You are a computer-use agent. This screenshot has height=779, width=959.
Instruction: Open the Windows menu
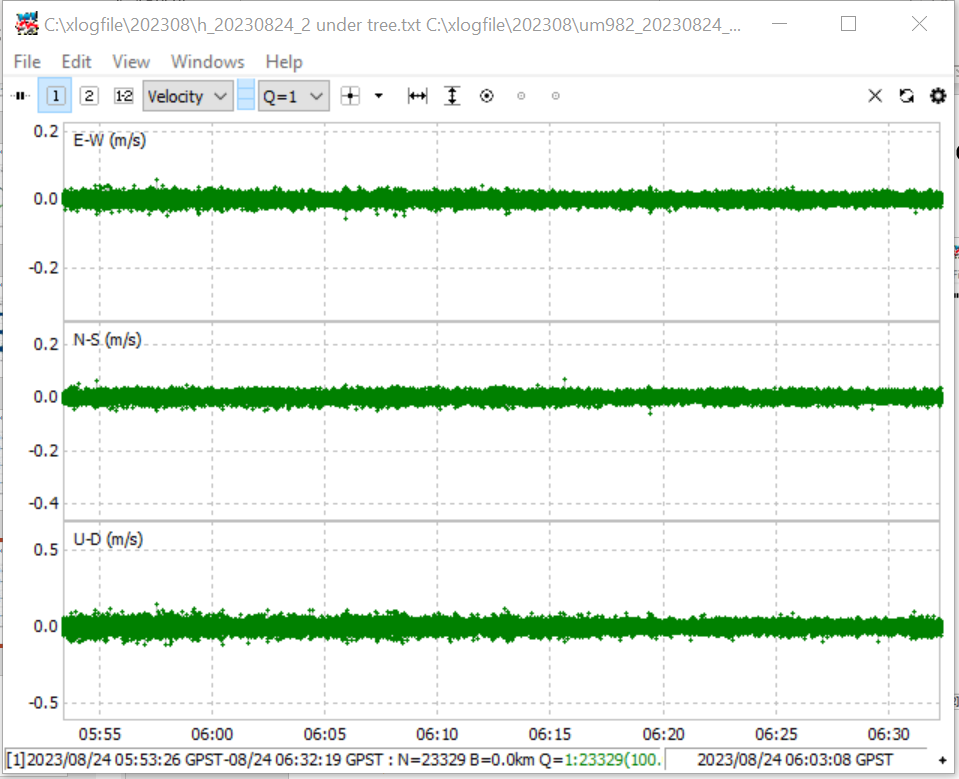click(208, 62)
